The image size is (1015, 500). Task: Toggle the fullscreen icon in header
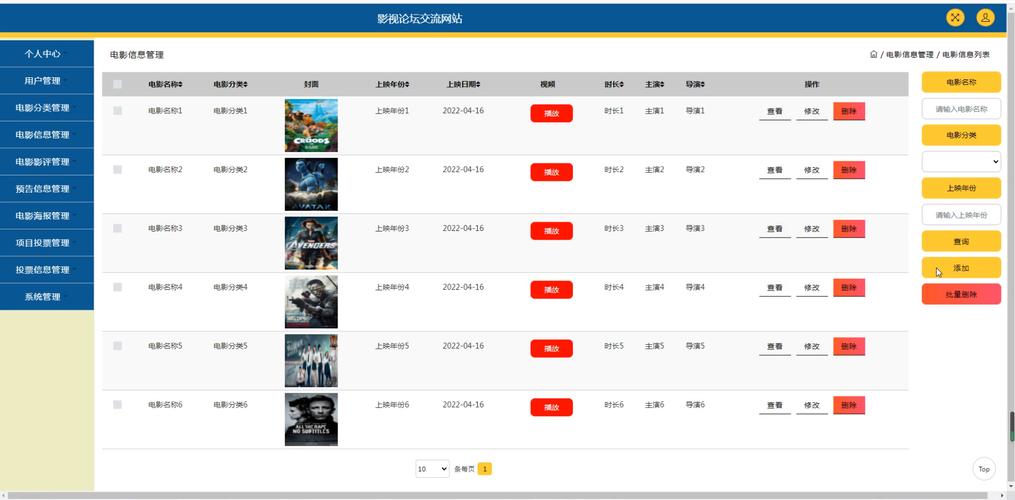click(x=955, y=17)
